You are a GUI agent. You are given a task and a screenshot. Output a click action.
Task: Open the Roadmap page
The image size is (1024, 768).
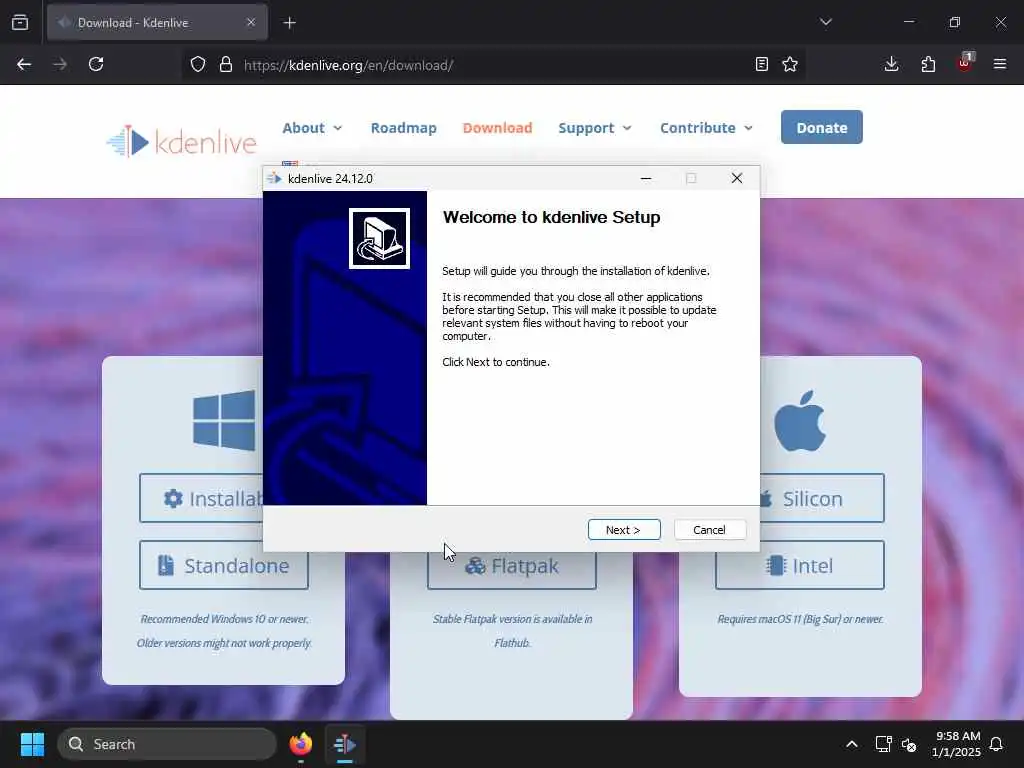[x=404, y=128]
